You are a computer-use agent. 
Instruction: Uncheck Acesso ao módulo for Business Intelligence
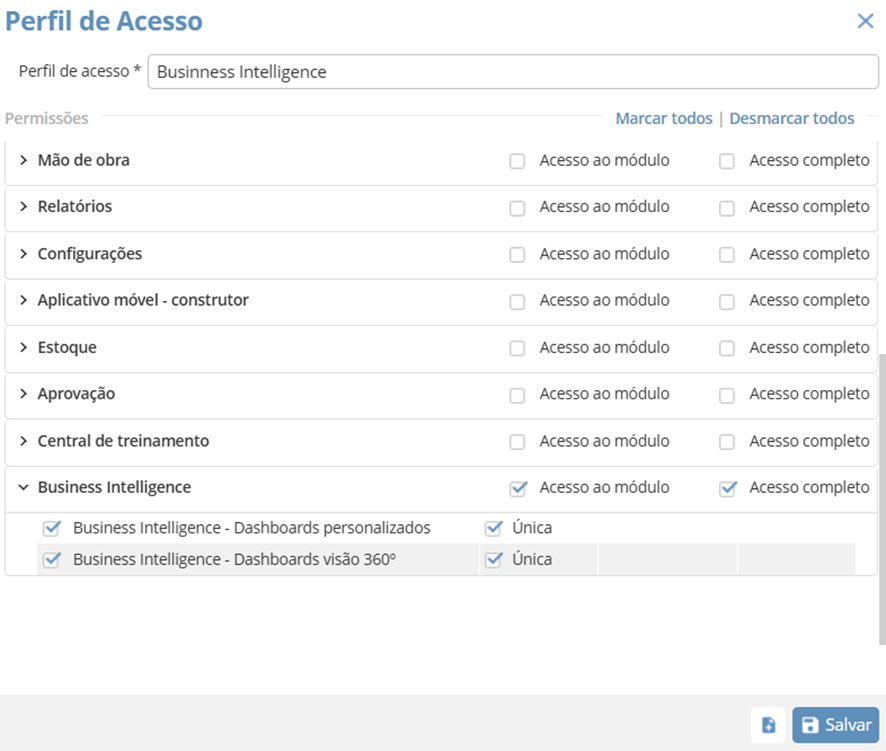click(517, 489)
